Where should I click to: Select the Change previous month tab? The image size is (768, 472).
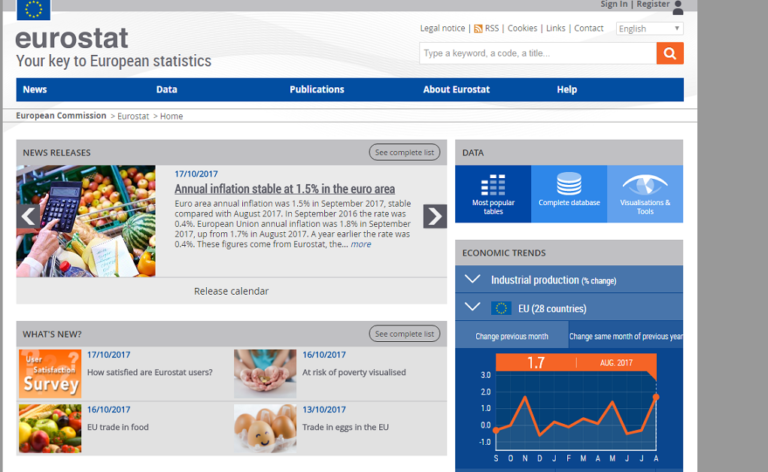tap(511, 336)
